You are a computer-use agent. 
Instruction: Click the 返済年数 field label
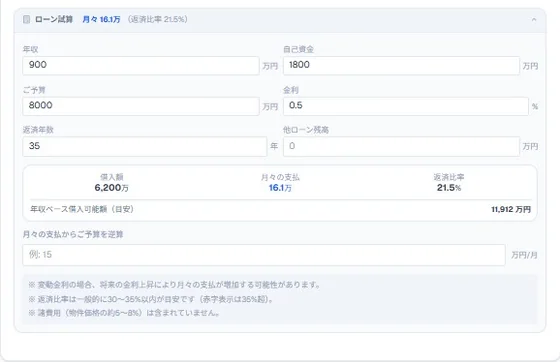(x=38, y=130)
